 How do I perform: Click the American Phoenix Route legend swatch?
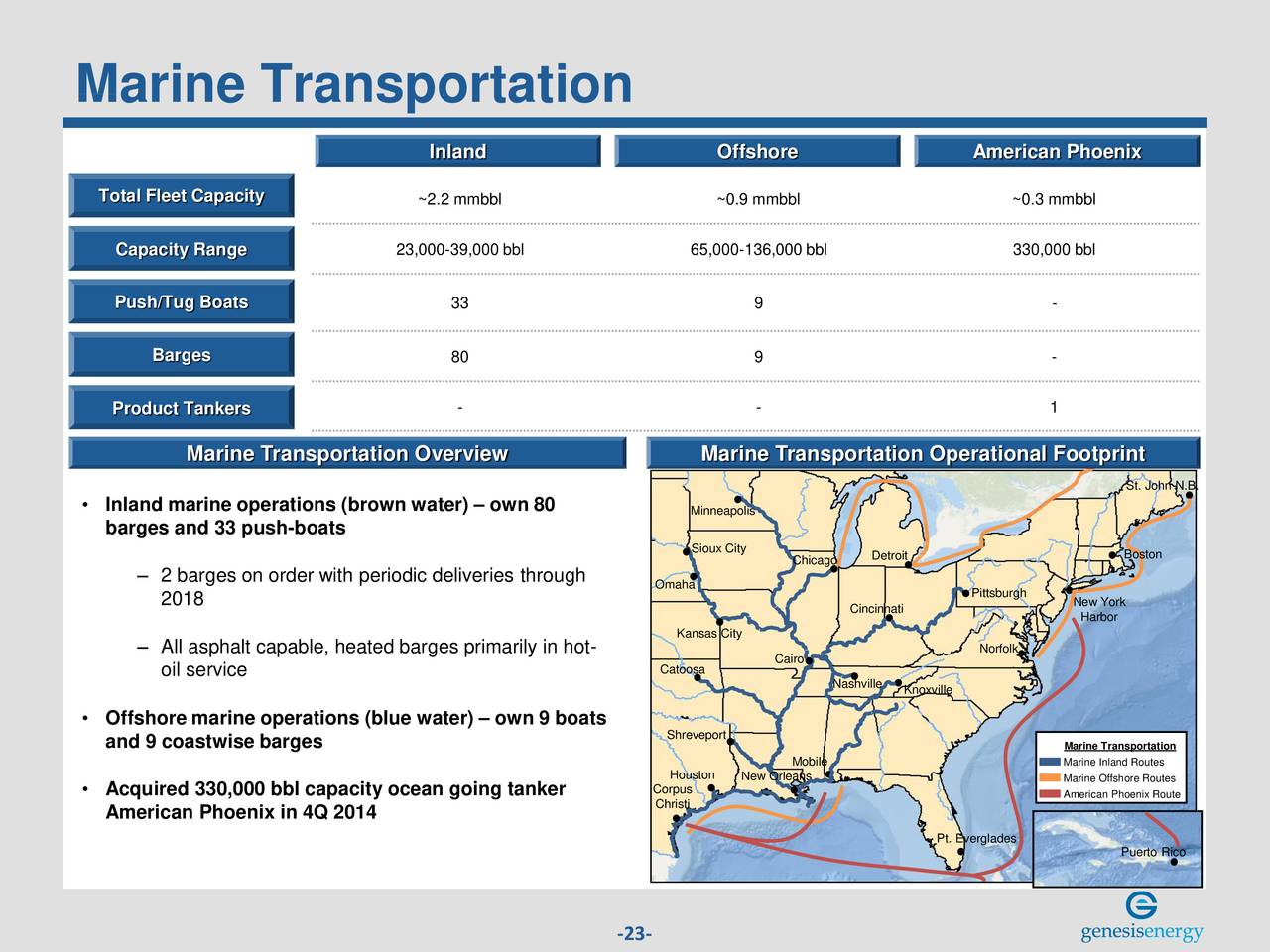click(x=1049, y=794)
